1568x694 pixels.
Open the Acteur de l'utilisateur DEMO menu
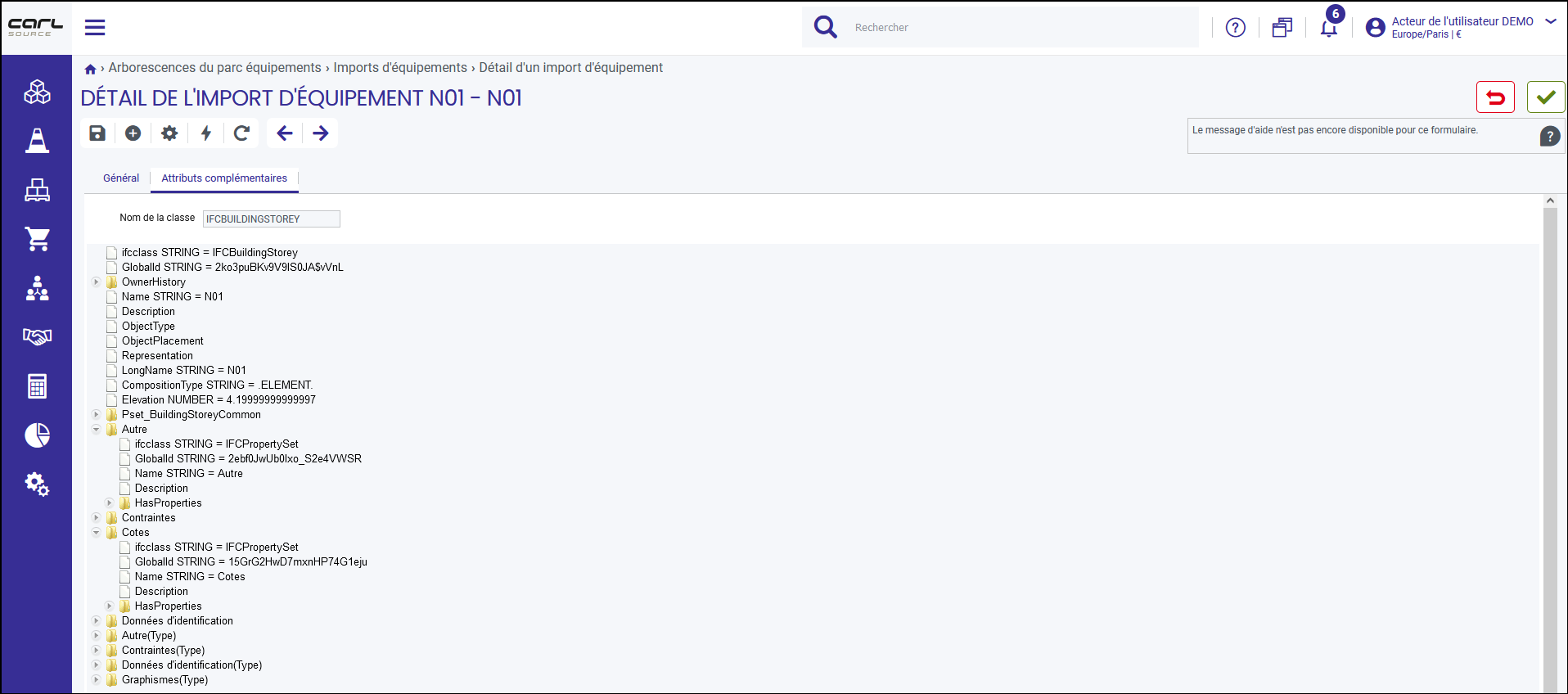tap(1462, 27)
